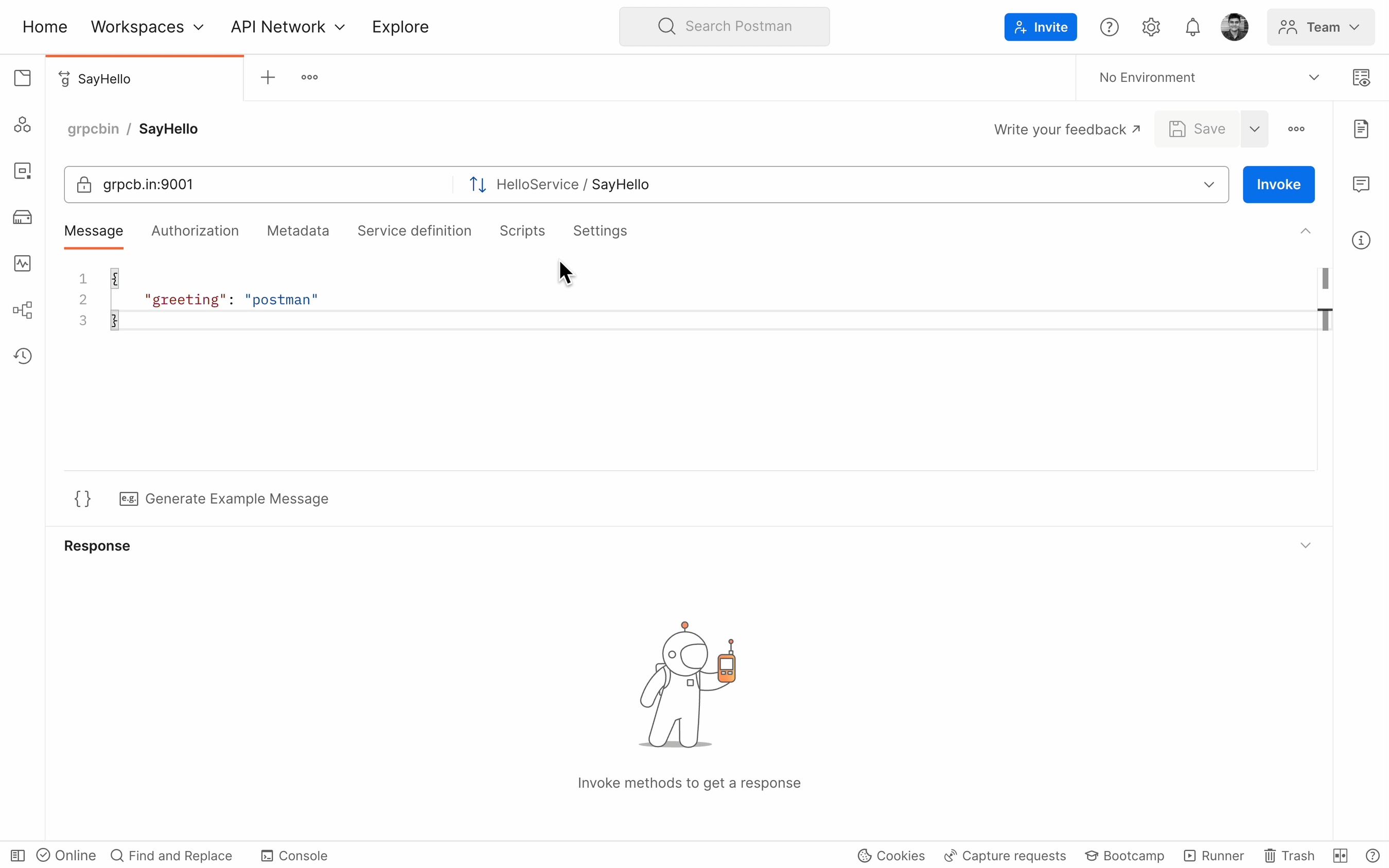The image size is (1389, 868).
Task: Switch to the Service definition tab
Action: point(415,230)
